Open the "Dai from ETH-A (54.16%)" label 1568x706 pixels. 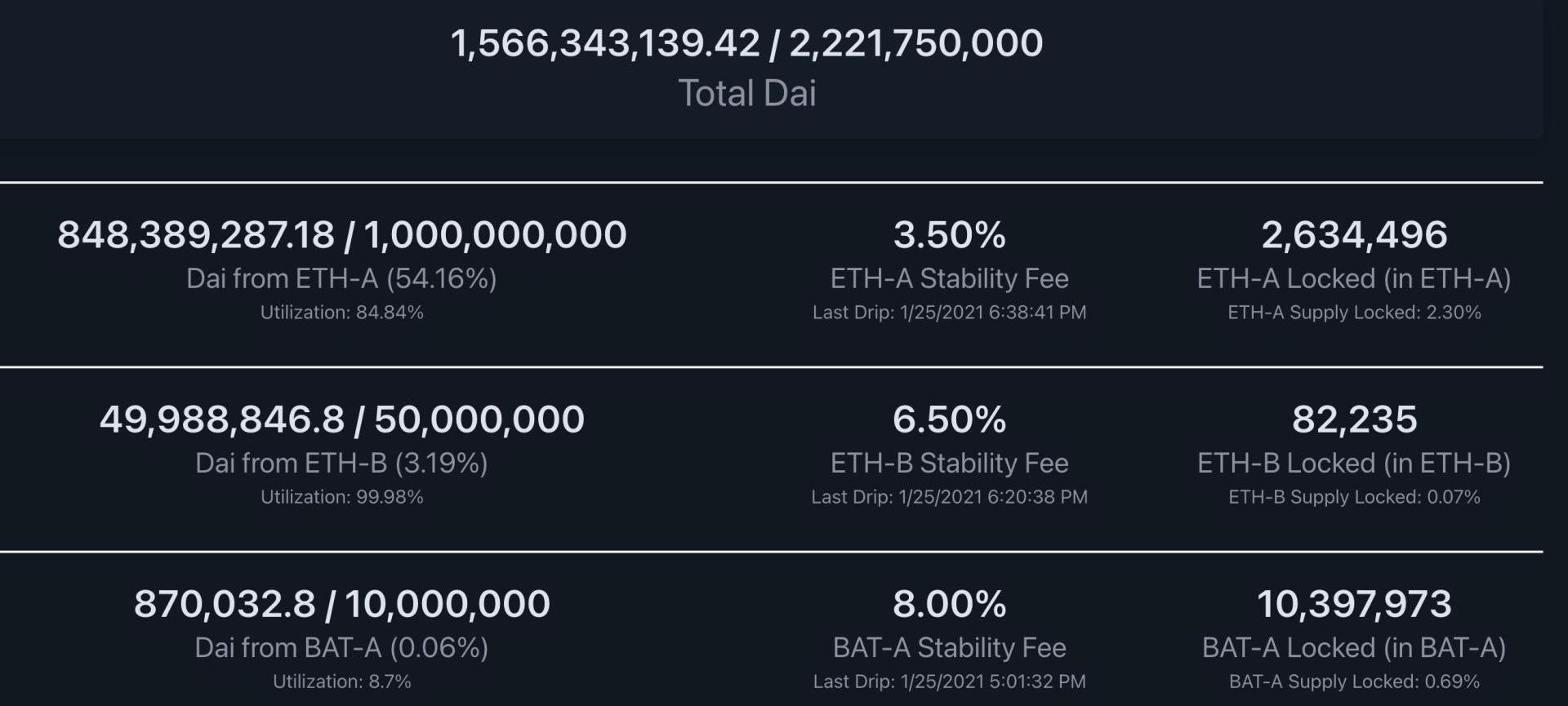coord(341,279)
